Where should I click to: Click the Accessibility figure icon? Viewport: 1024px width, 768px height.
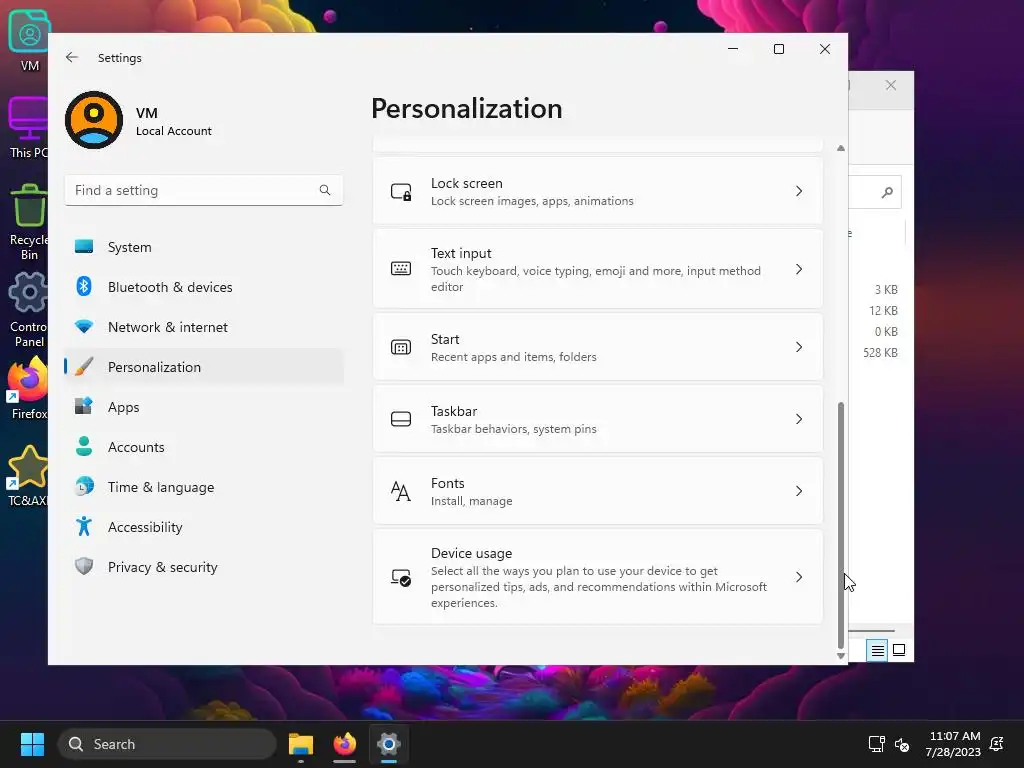pyautogui.click(x=84, y=526)
